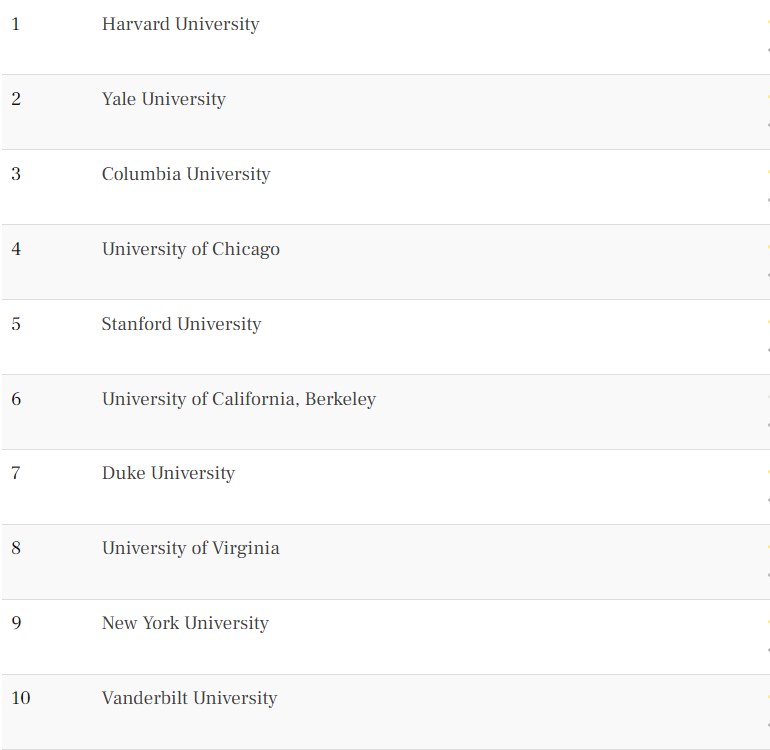Select rank number 5 beside Stanford
Viewport: 770px width, 750px height.
(x=16, y=324)
